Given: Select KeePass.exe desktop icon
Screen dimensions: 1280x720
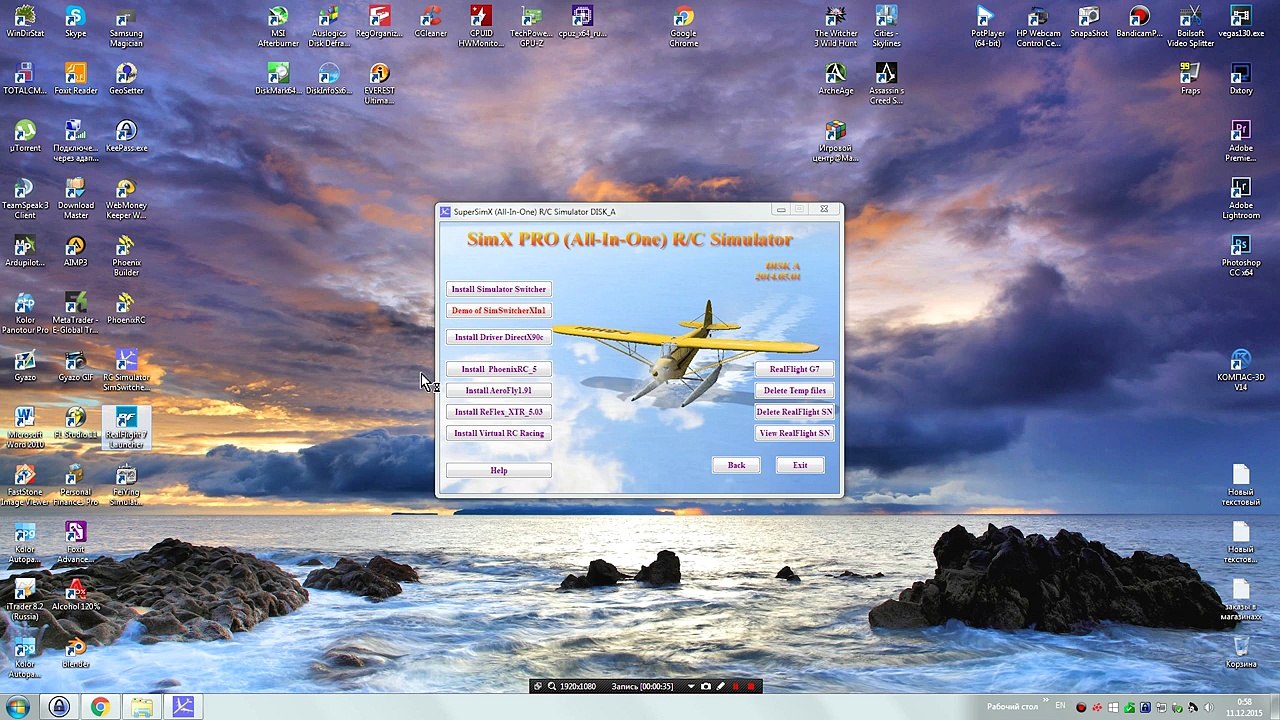Looking at the screenshot, I should [126, 137].
